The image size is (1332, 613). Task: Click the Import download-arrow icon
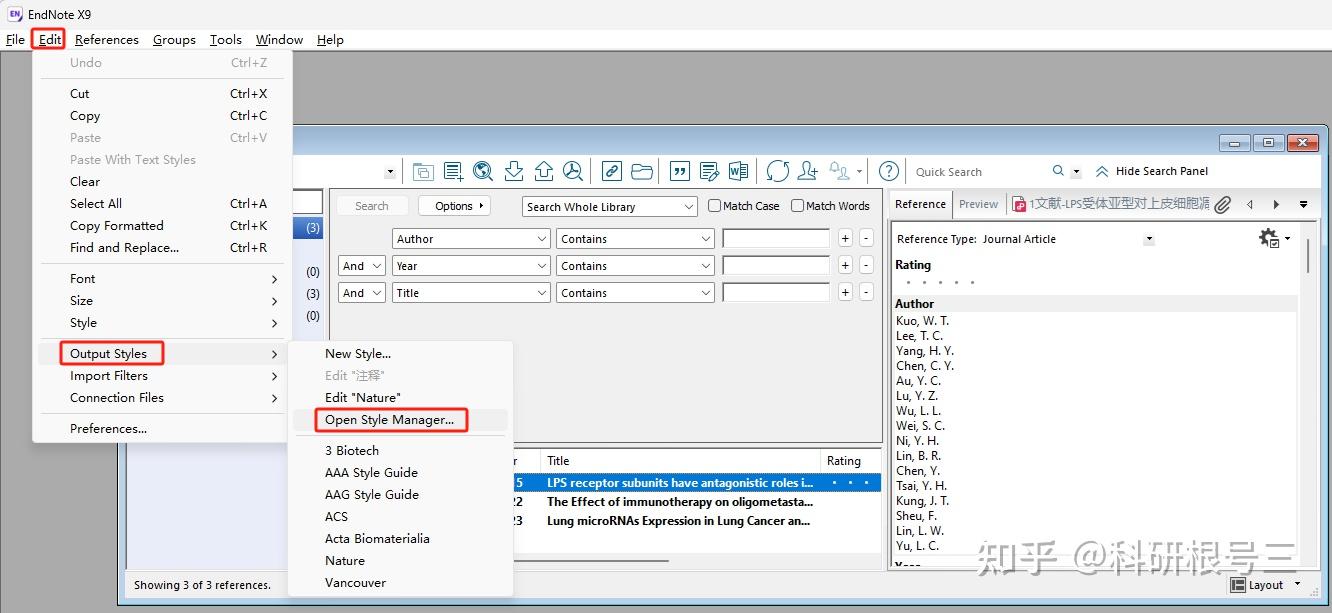tap(513, 171)
